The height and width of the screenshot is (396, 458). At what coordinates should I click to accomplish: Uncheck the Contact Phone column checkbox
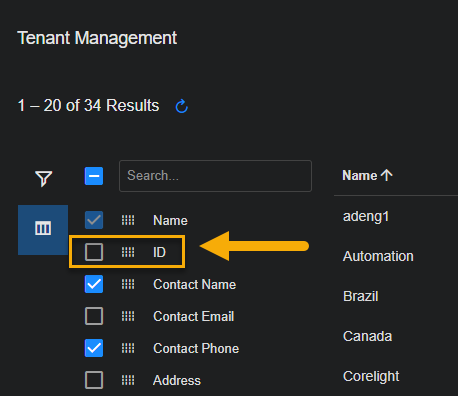tap(94, 348)
